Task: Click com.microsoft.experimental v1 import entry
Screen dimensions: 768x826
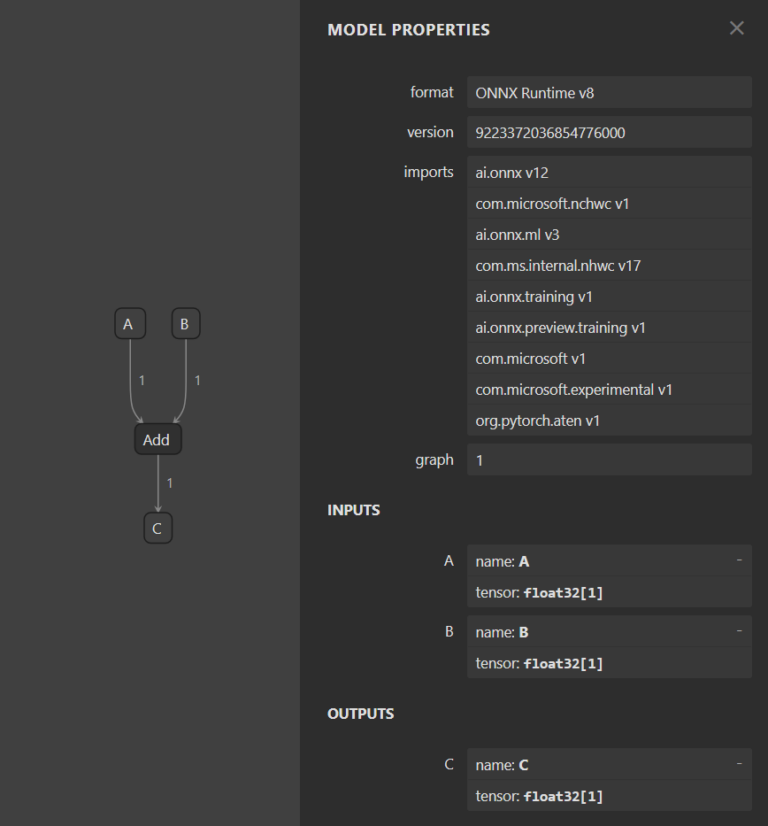Action: (x=608, y=389)
